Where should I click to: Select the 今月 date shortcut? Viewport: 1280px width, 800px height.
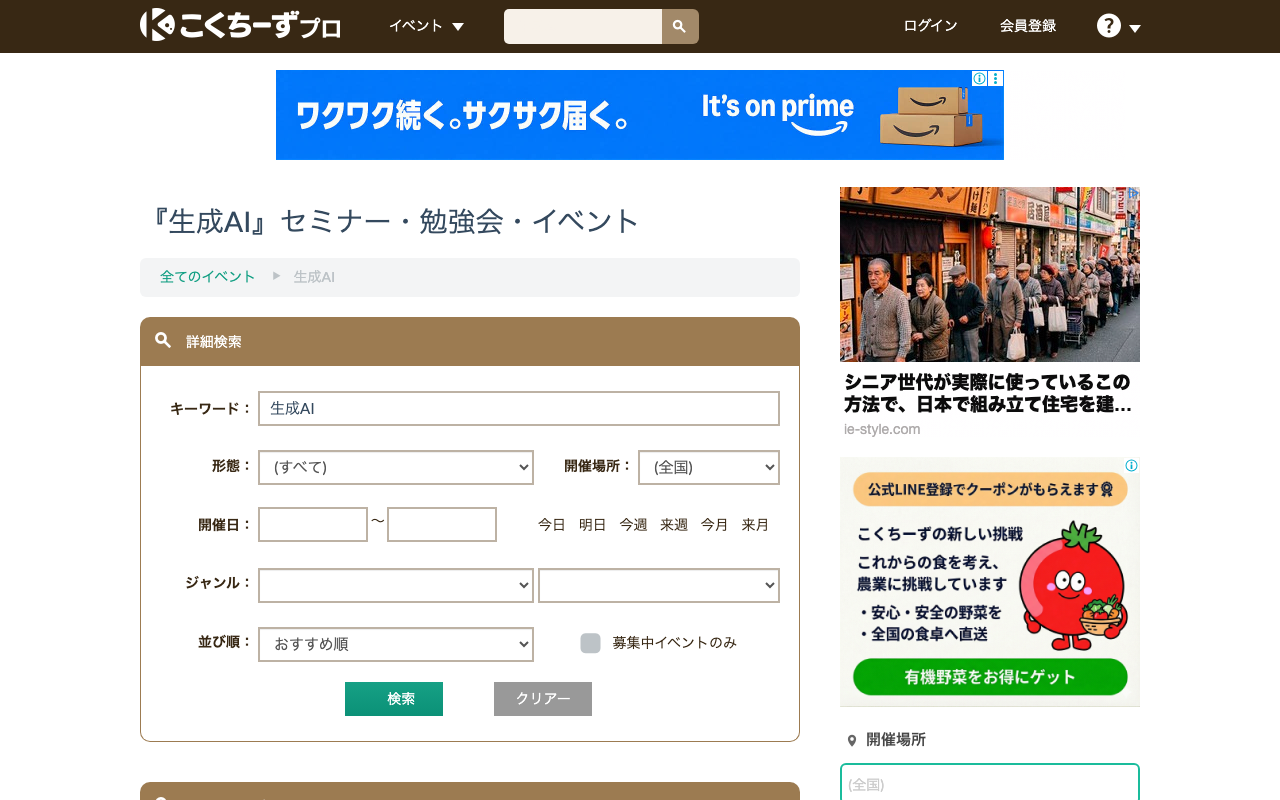pos(715,525)
